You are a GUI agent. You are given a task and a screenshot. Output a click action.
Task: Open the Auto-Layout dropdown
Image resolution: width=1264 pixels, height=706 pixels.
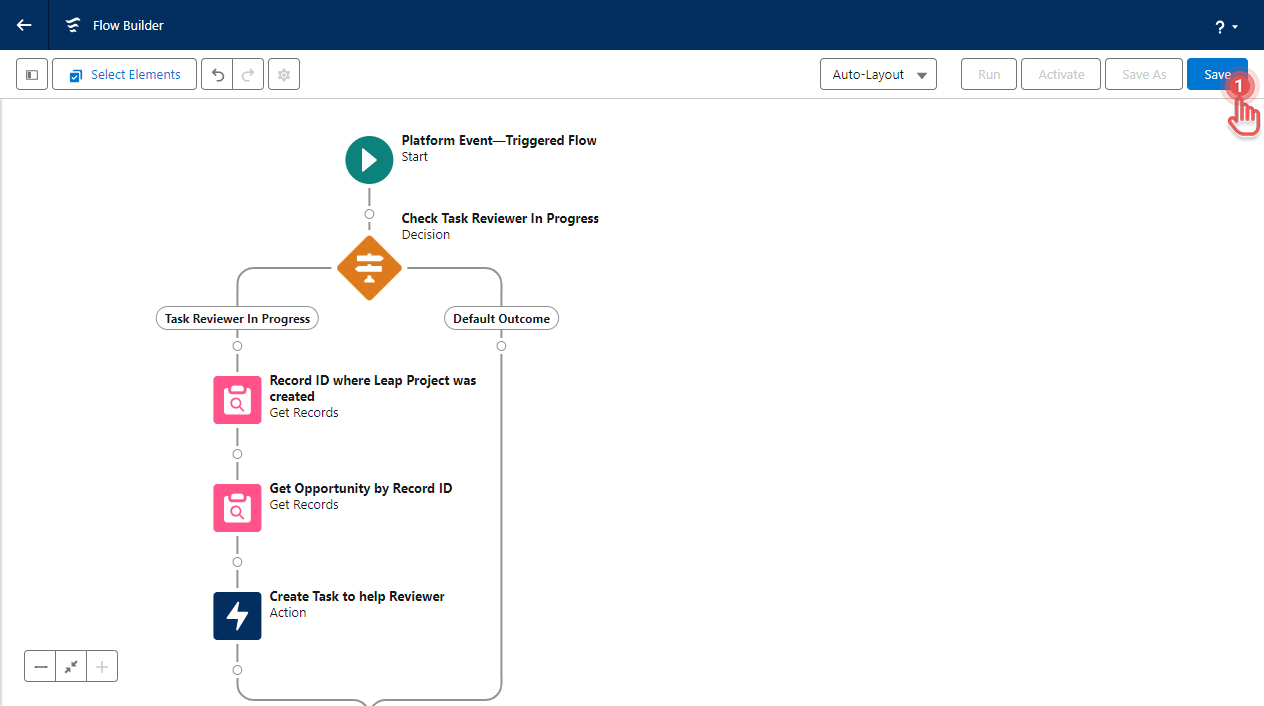point(877,74)
